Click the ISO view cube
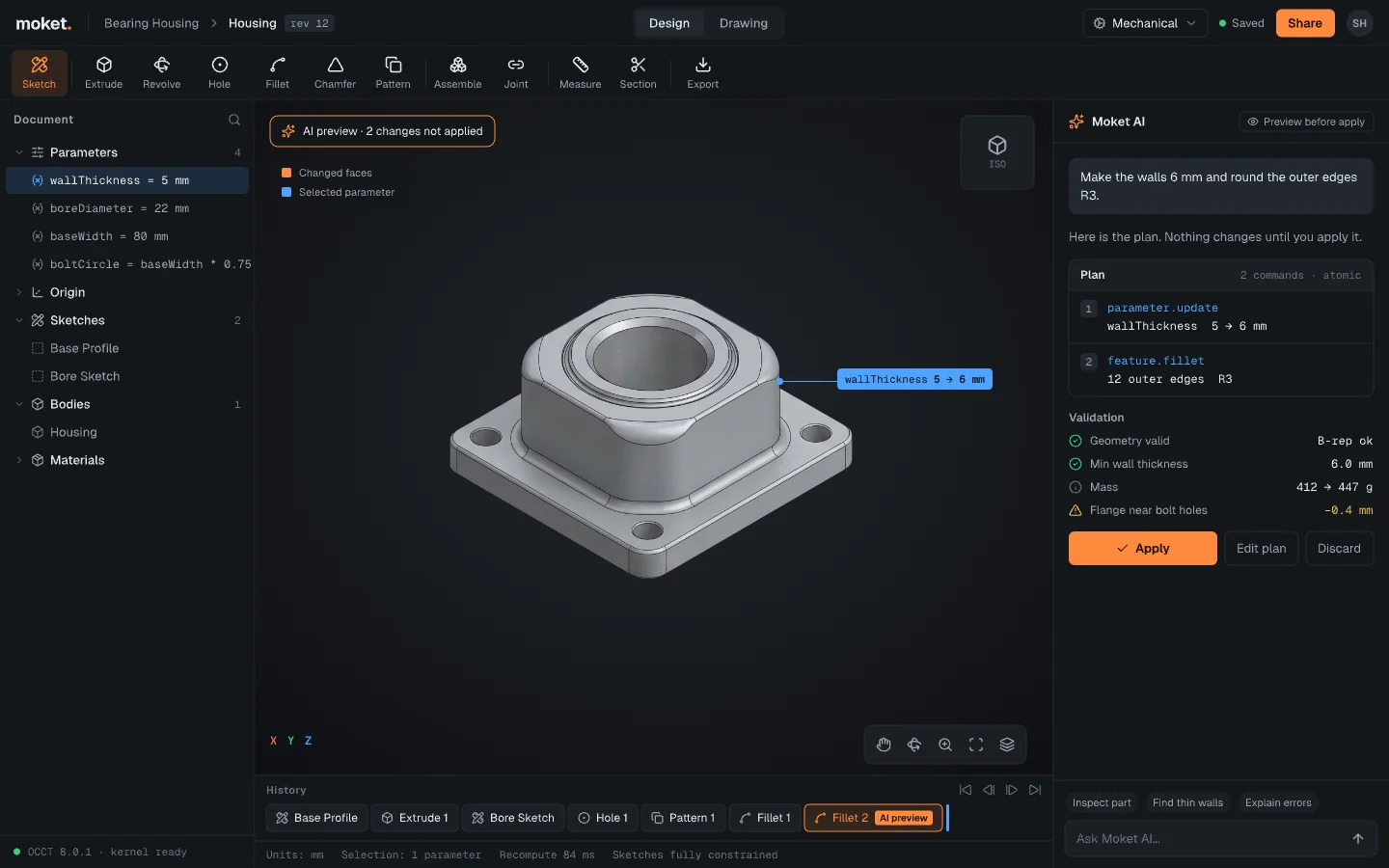 click(997, 152)
